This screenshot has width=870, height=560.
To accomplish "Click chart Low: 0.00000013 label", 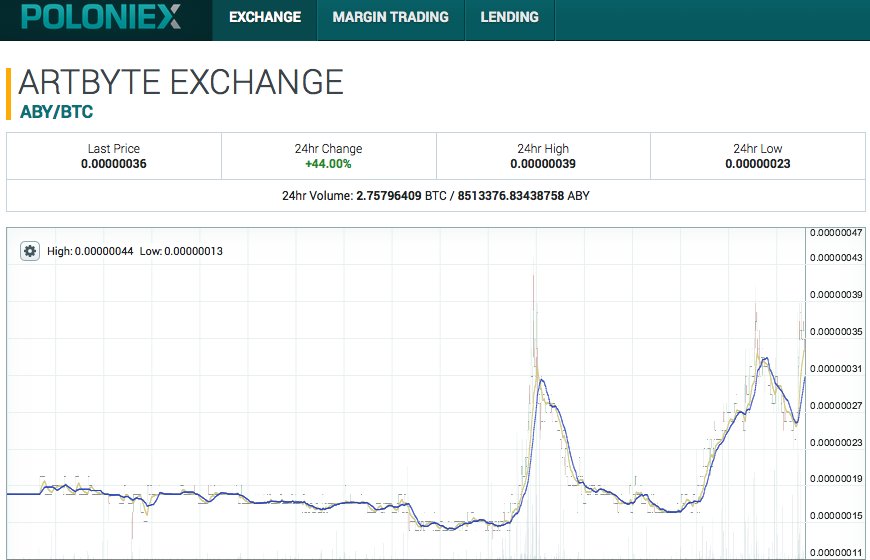I will point(181,251).
